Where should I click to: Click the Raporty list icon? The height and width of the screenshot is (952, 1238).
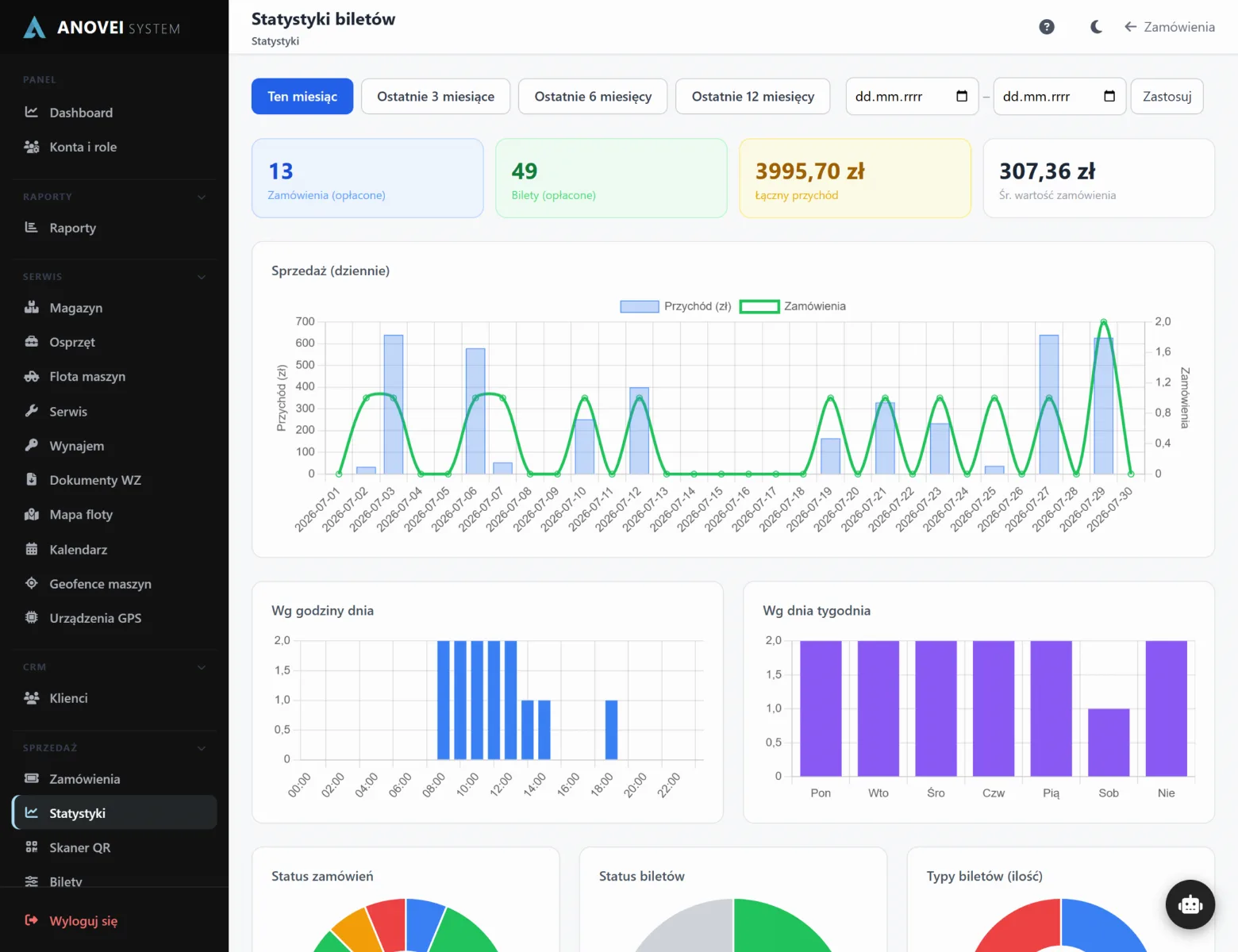(x=32, y=228)
